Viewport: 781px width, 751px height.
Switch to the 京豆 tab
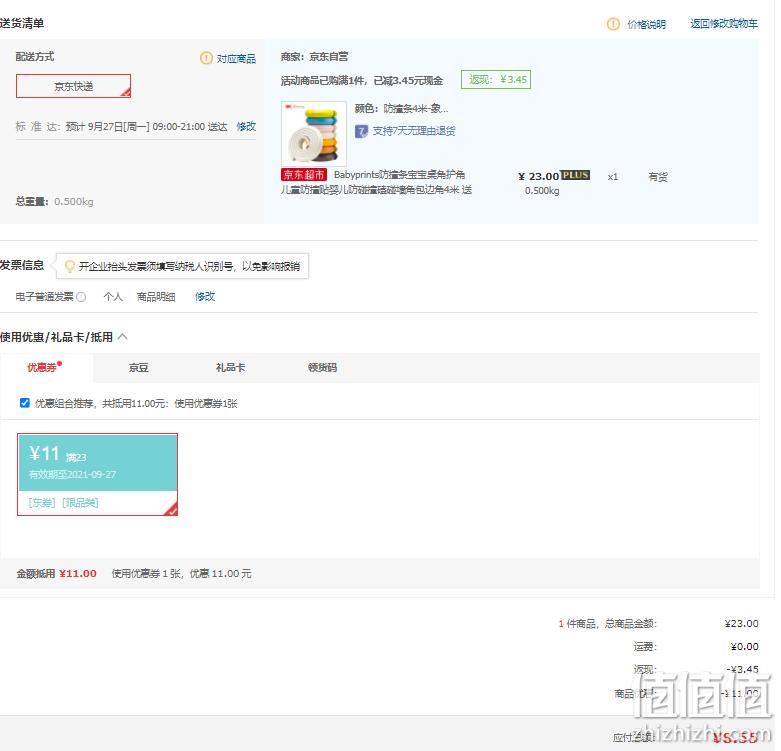pos(138,368)
